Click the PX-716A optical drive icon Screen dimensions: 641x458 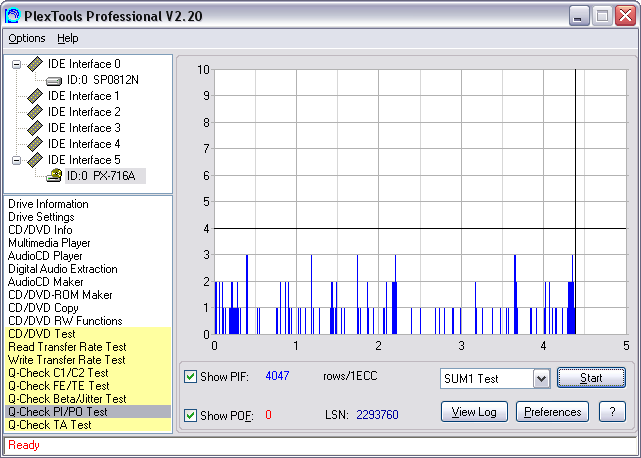(54, 175)
